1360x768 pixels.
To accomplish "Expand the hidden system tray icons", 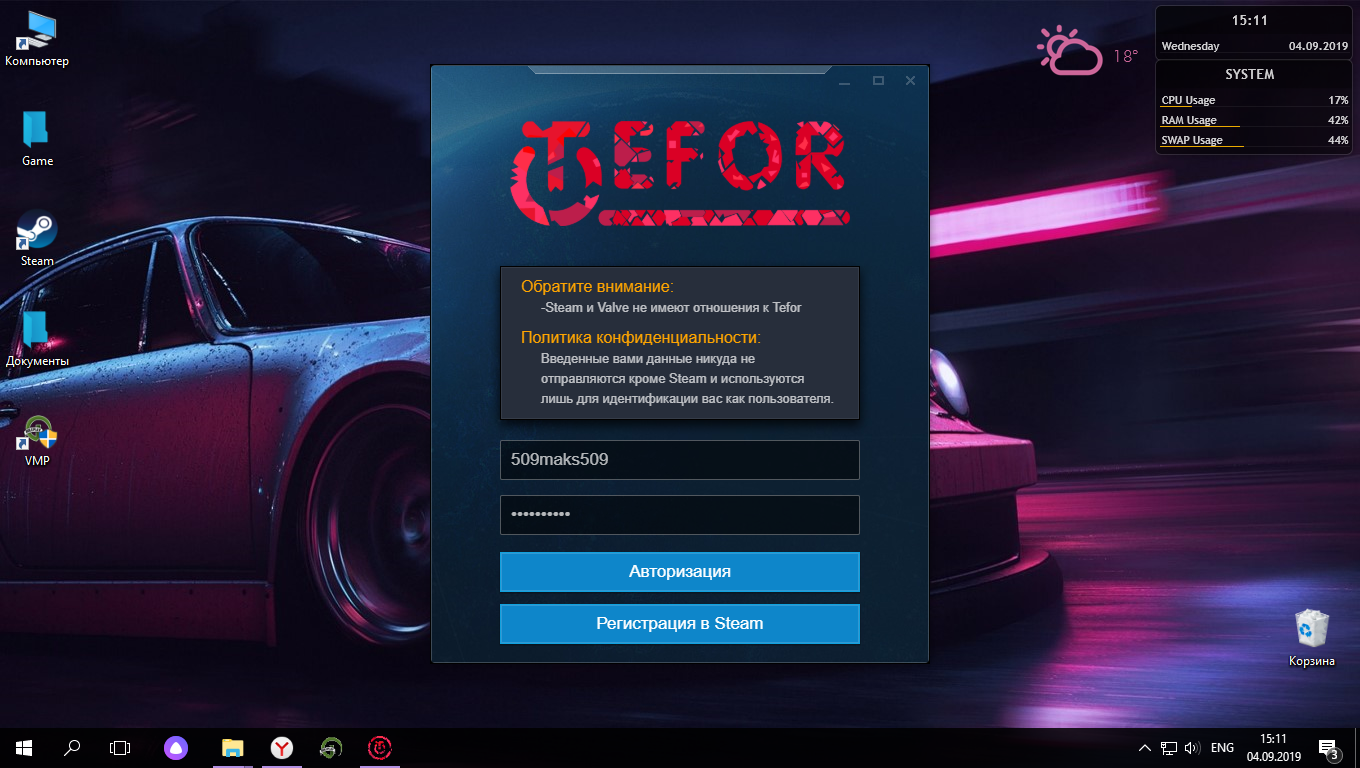I will (1145, 748).
